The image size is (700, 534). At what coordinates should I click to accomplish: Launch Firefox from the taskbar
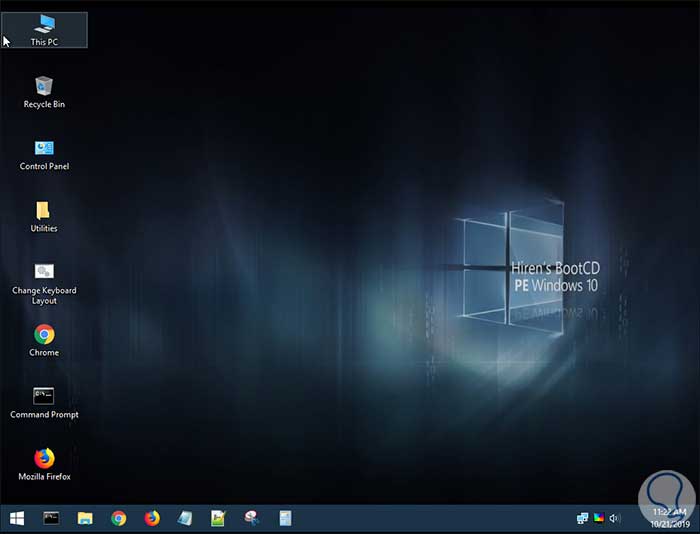tap(152, 518)
